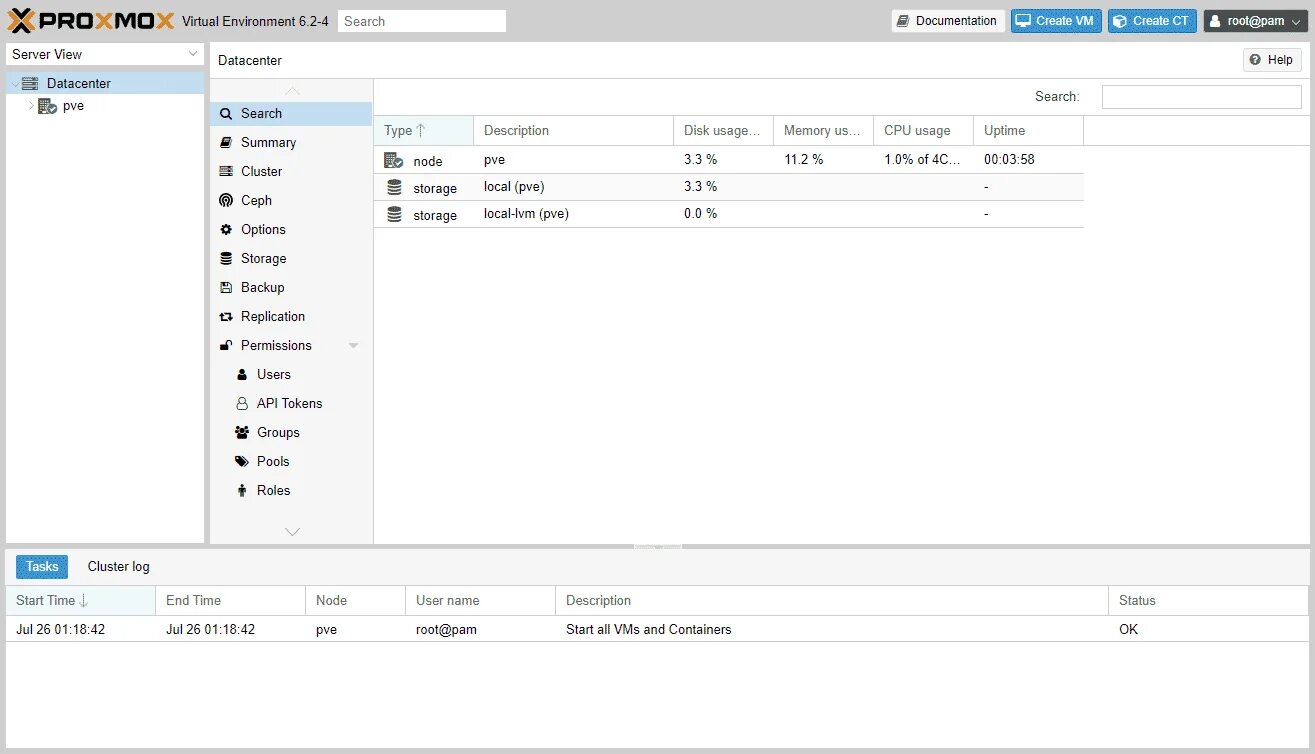Click the Create CT button
The image size is (1315, 754).
click(1152, 21)
